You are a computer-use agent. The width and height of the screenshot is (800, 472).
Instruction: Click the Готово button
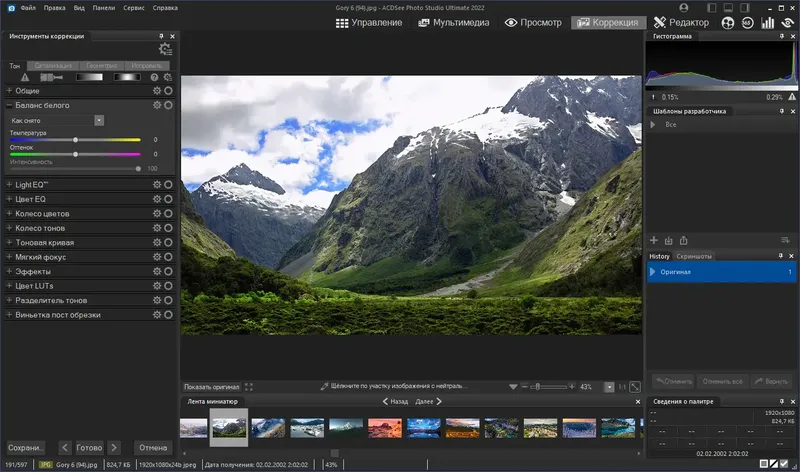89,448
